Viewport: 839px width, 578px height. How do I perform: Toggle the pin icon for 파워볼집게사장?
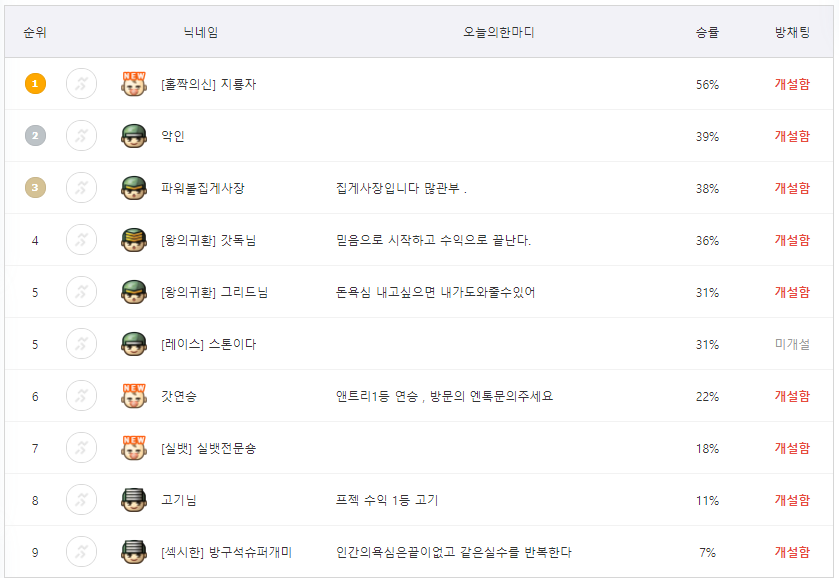(81, 188)
